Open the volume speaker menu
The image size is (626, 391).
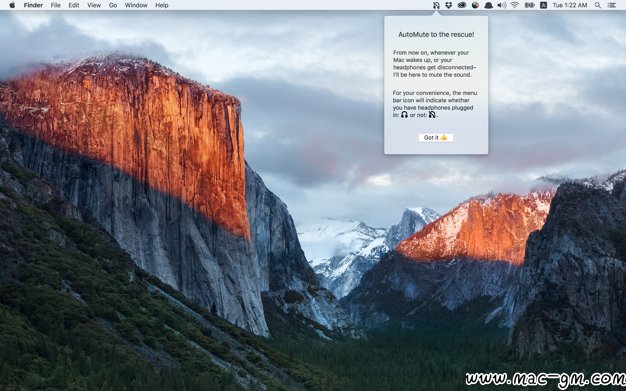pos(501,5)
